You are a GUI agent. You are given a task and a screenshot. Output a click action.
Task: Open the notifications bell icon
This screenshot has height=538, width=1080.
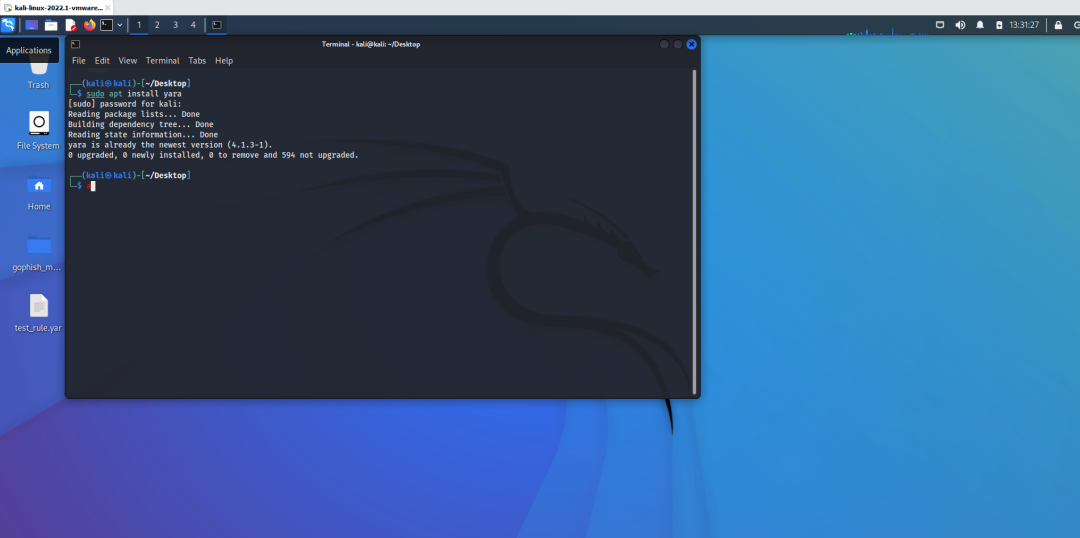pos(980,25)
